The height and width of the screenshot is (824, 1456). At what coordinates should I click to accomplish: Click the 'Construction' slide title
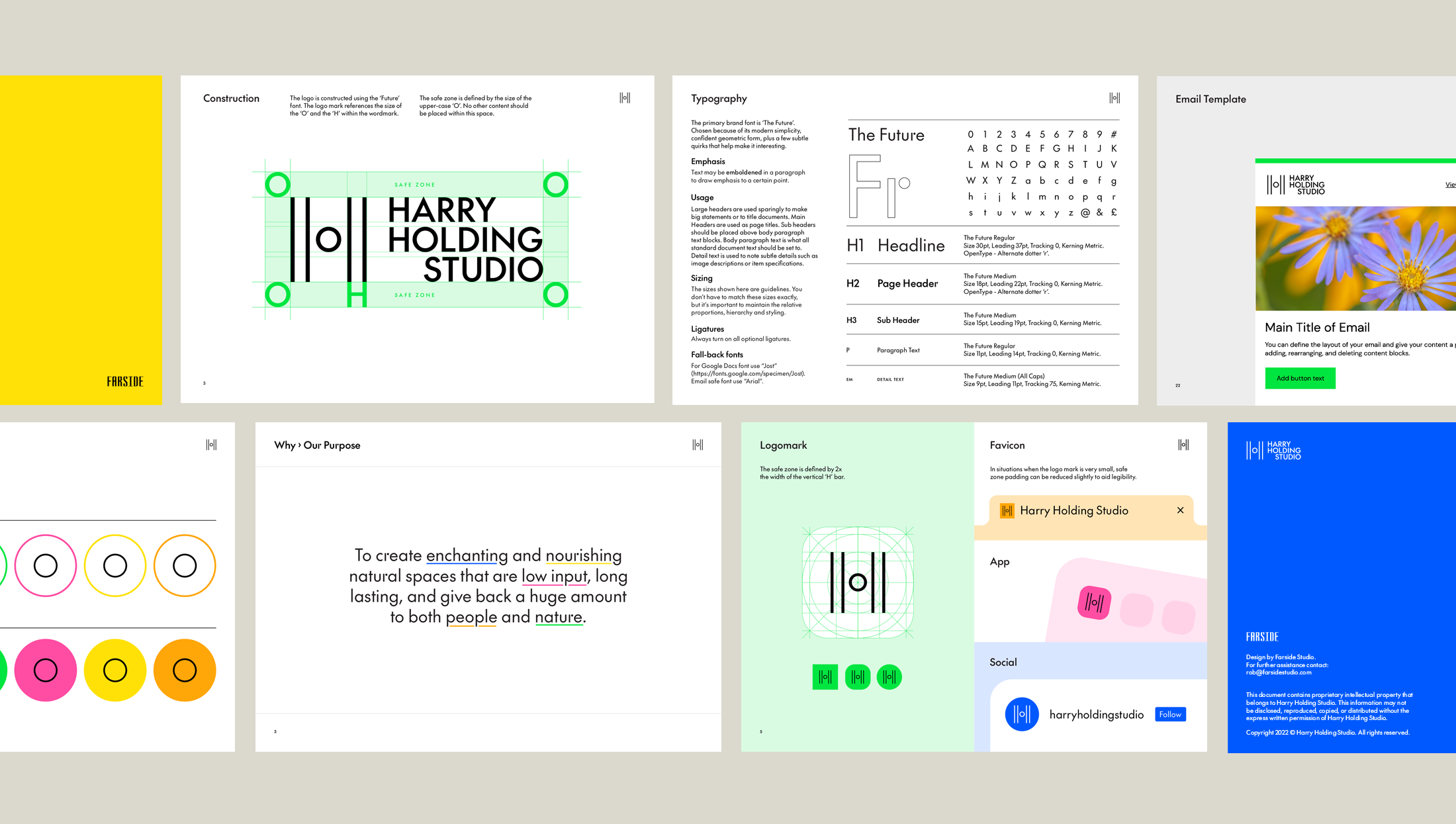(x=231, y=99)
